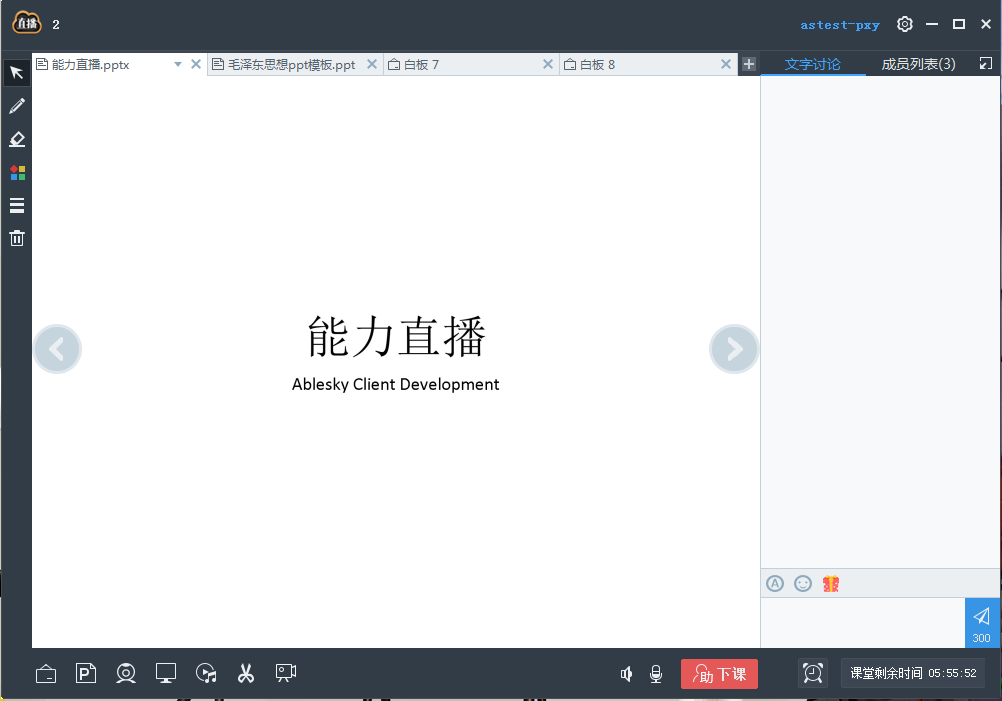Choose the arrow pointer tool
Image resolution: width=1002 pixels, height=701 pixels.
pos(17,73)
